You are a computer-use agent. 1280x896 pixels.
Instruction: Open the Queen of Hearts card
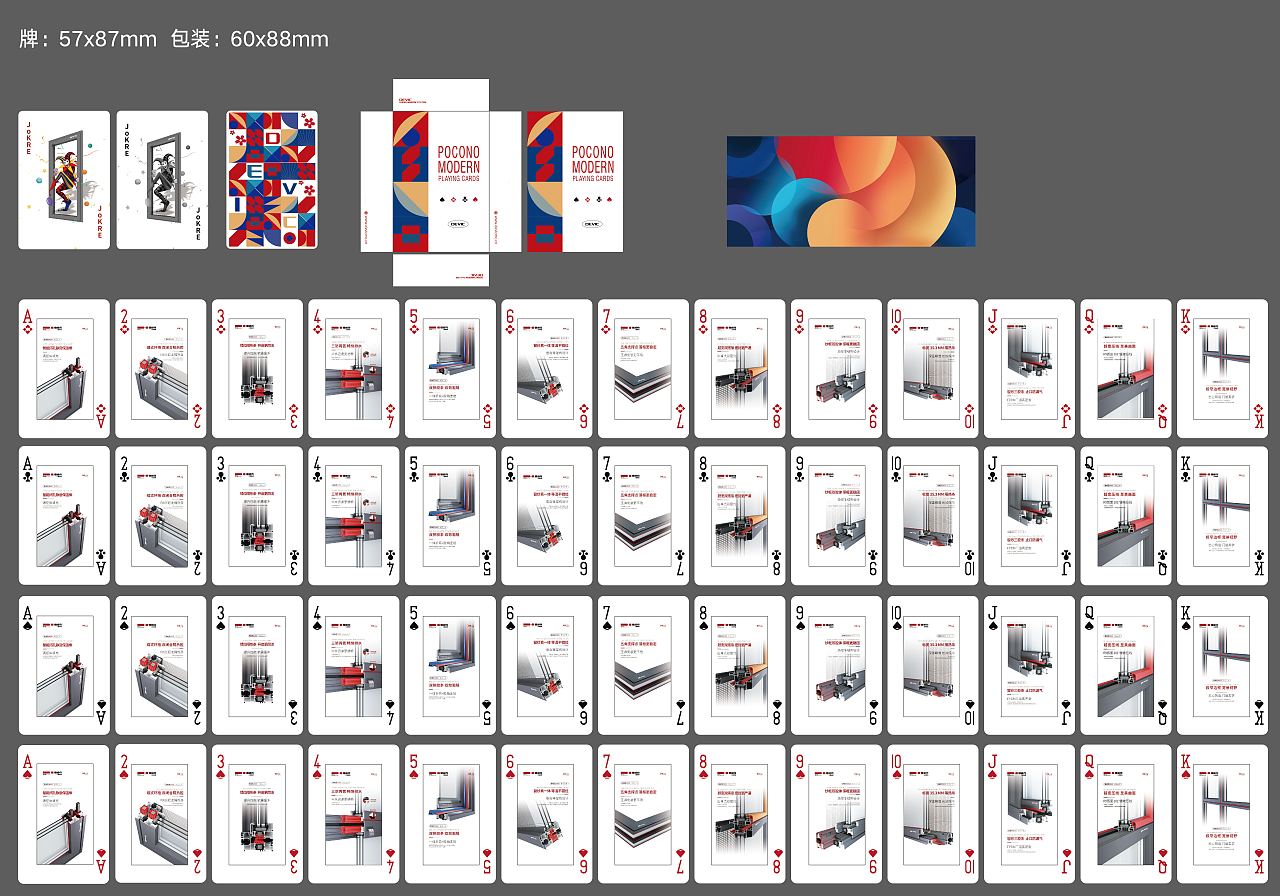point(1126,813)
